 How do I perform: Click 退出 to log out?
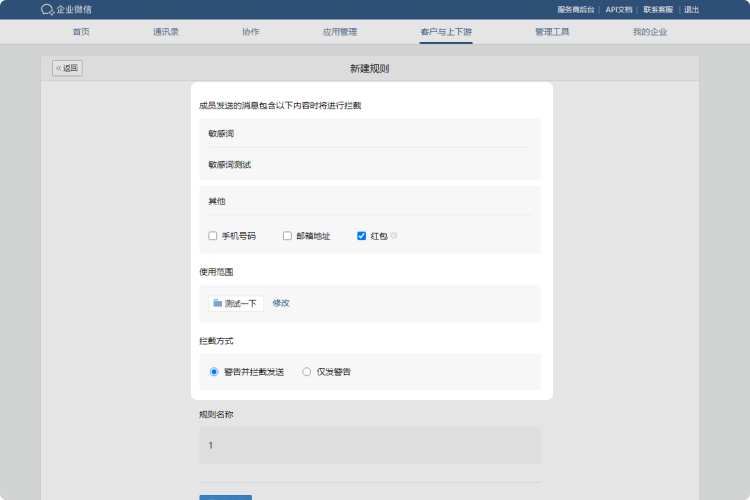coord(691,10)
